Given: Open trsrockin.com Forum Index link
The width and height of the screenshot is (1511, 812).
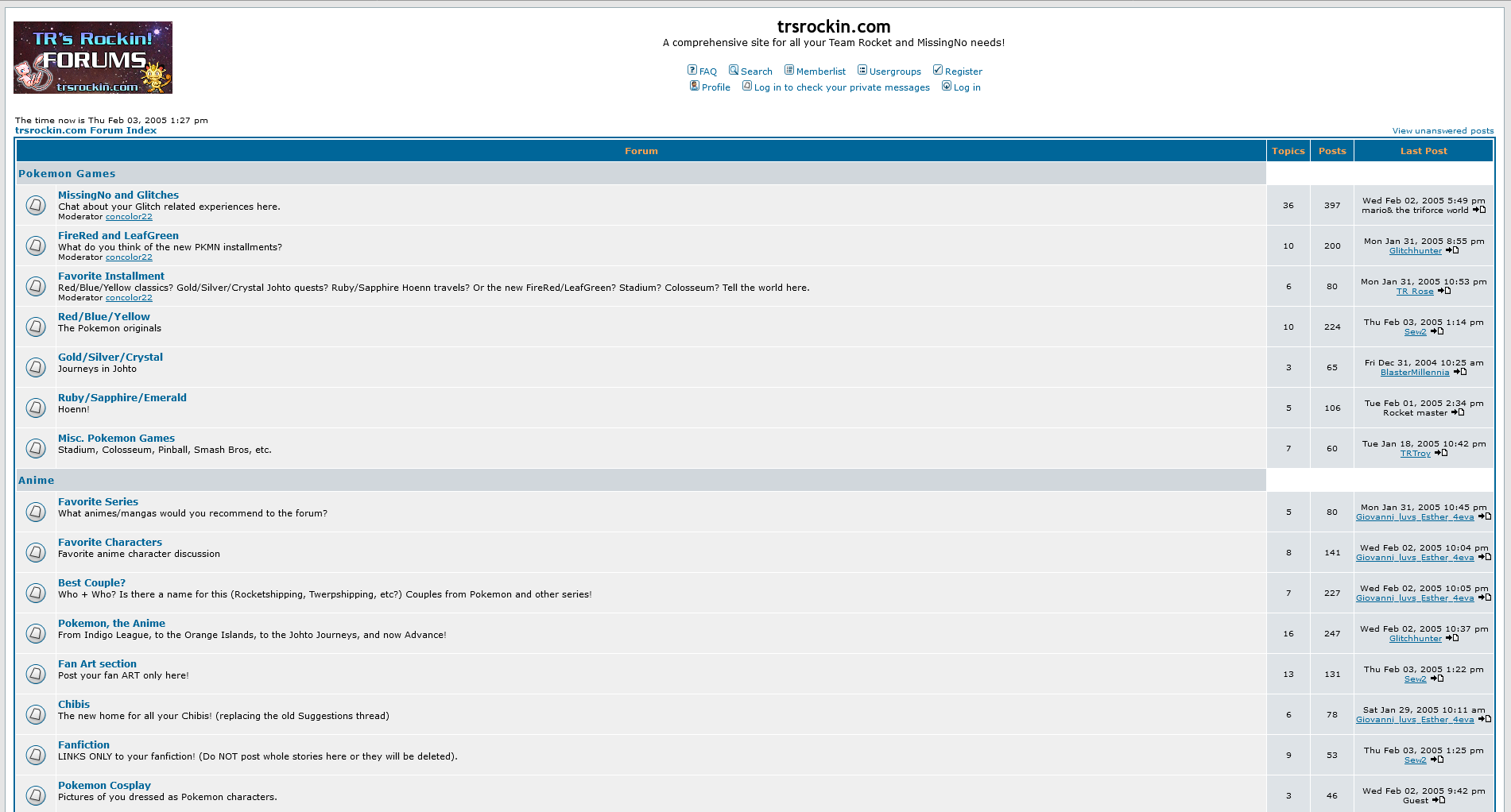Looking at the screenshot, I should pos(86,130).
